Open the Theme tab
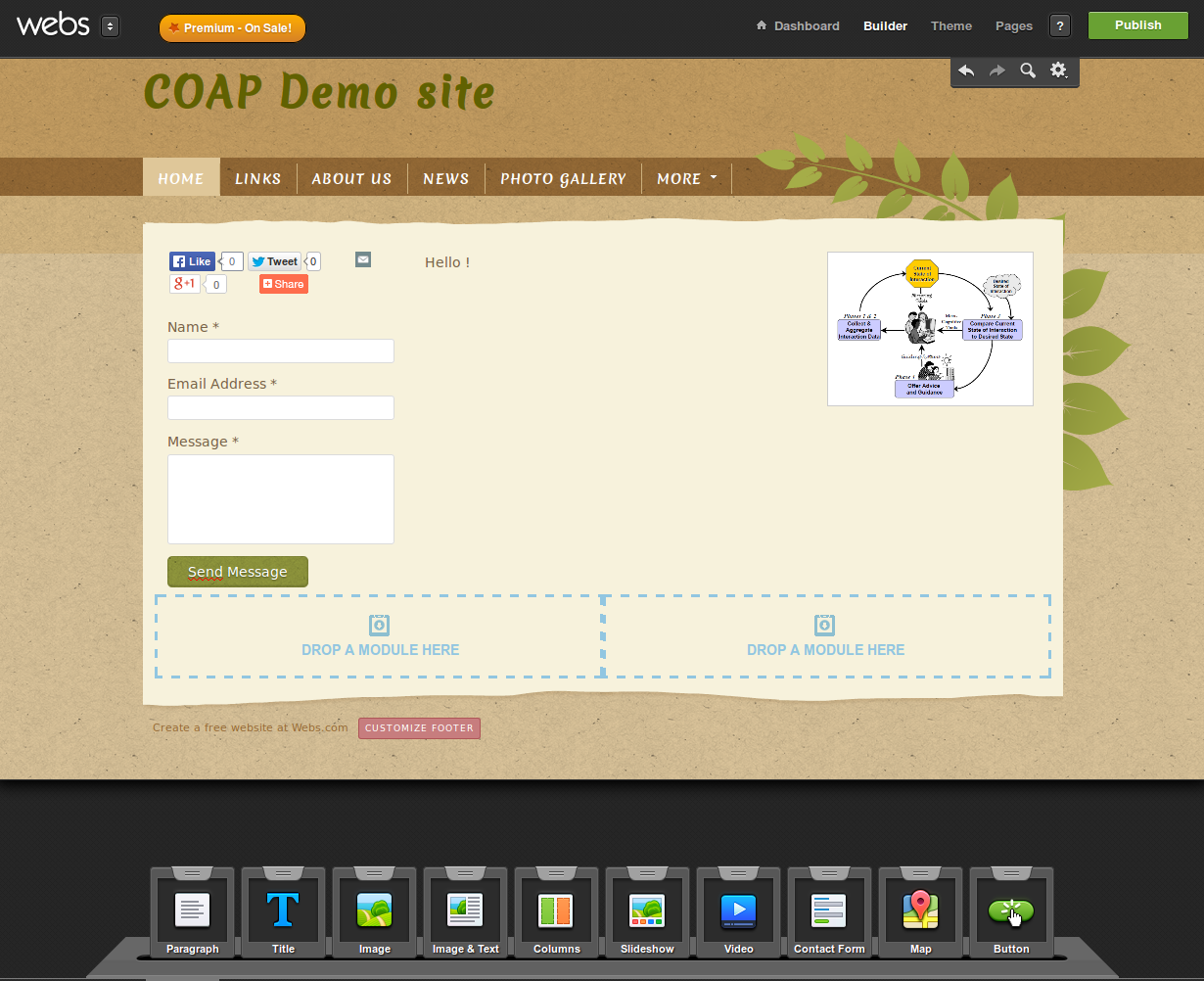The width and height of the screenshot is (1204, 981). (950, 26)
